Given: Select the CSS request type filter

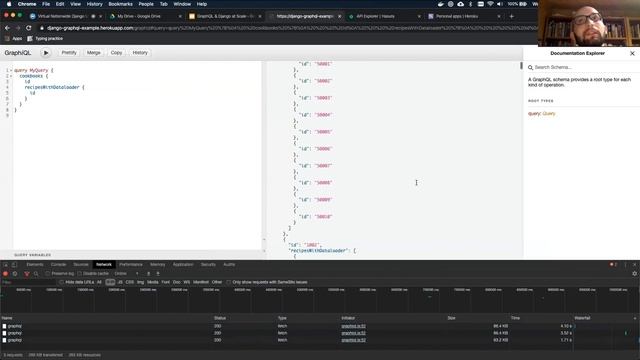Looking at the screenshot, I should (x=130, y=282).
